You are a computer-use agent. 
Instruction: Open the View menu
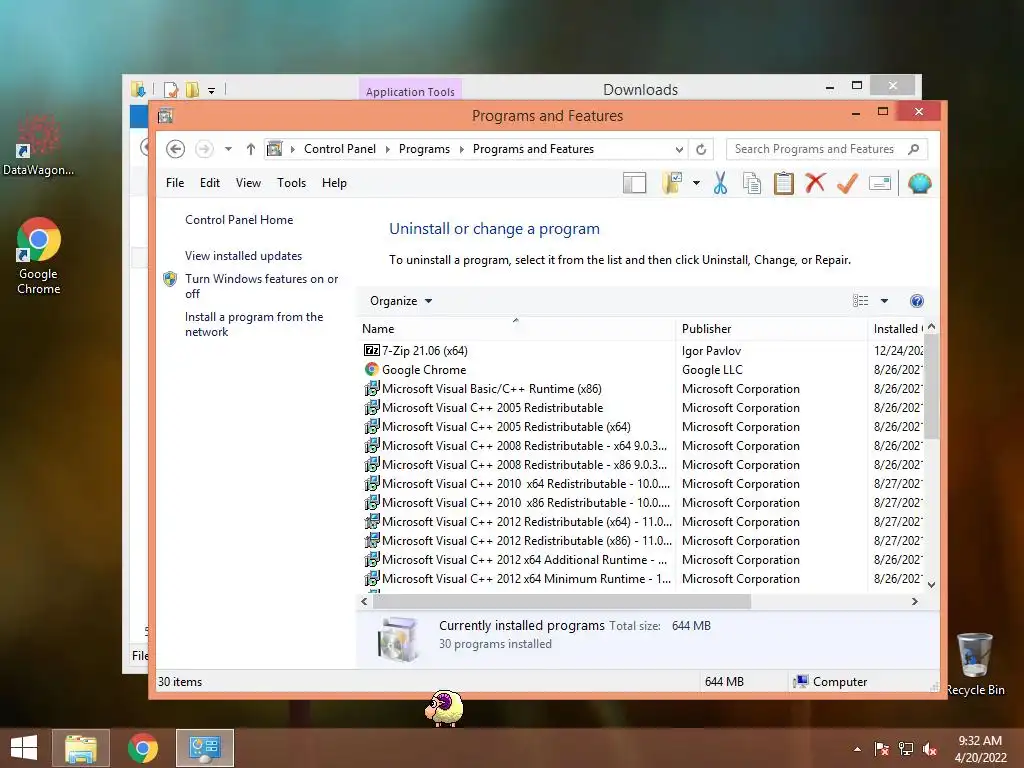248,183
